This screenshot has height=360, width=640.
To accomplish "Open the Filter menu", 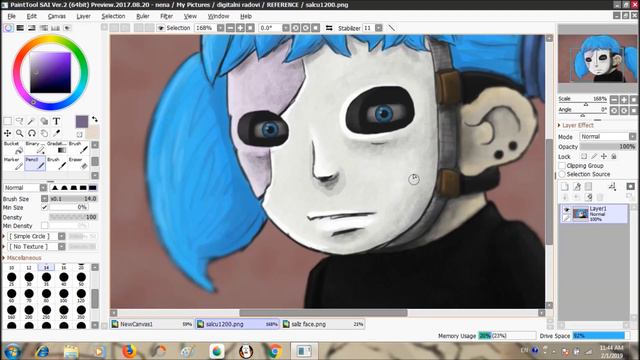I will coord(166,16).
